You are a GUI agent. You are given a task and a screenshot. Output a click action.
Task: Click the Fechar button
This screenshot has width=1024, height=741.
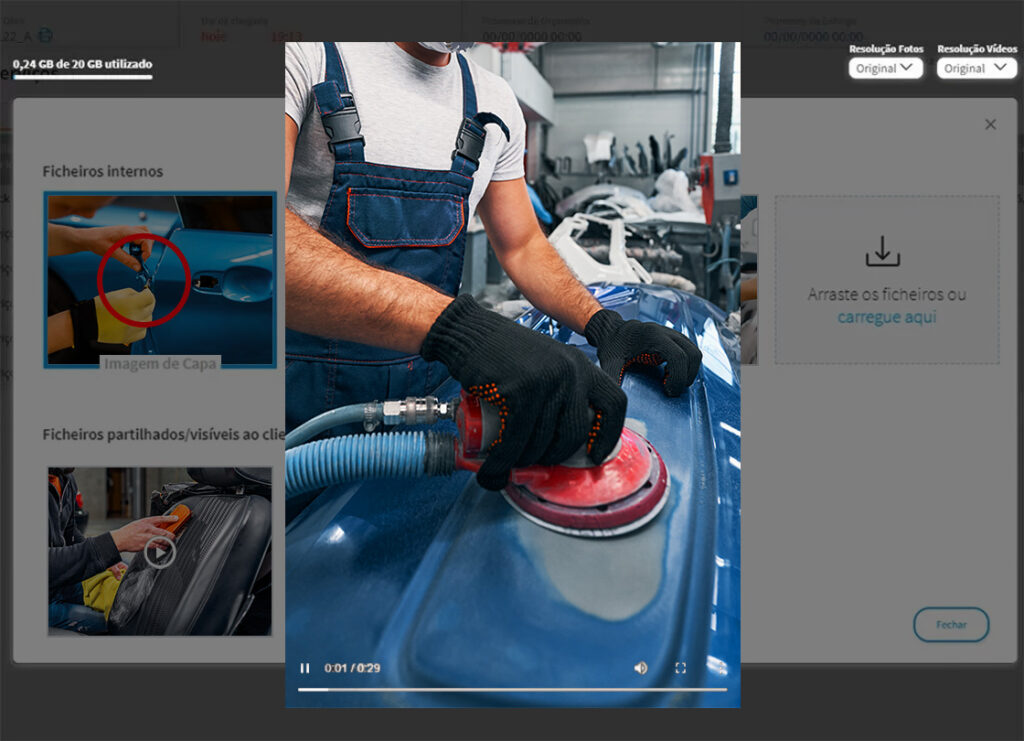951,625
